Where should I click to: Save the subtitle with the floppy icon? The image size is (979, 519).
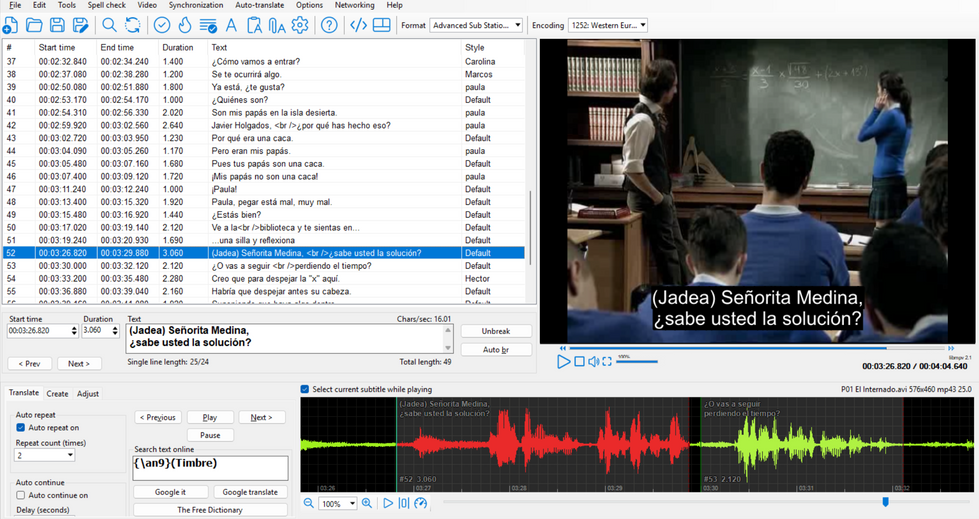[57, 26]
